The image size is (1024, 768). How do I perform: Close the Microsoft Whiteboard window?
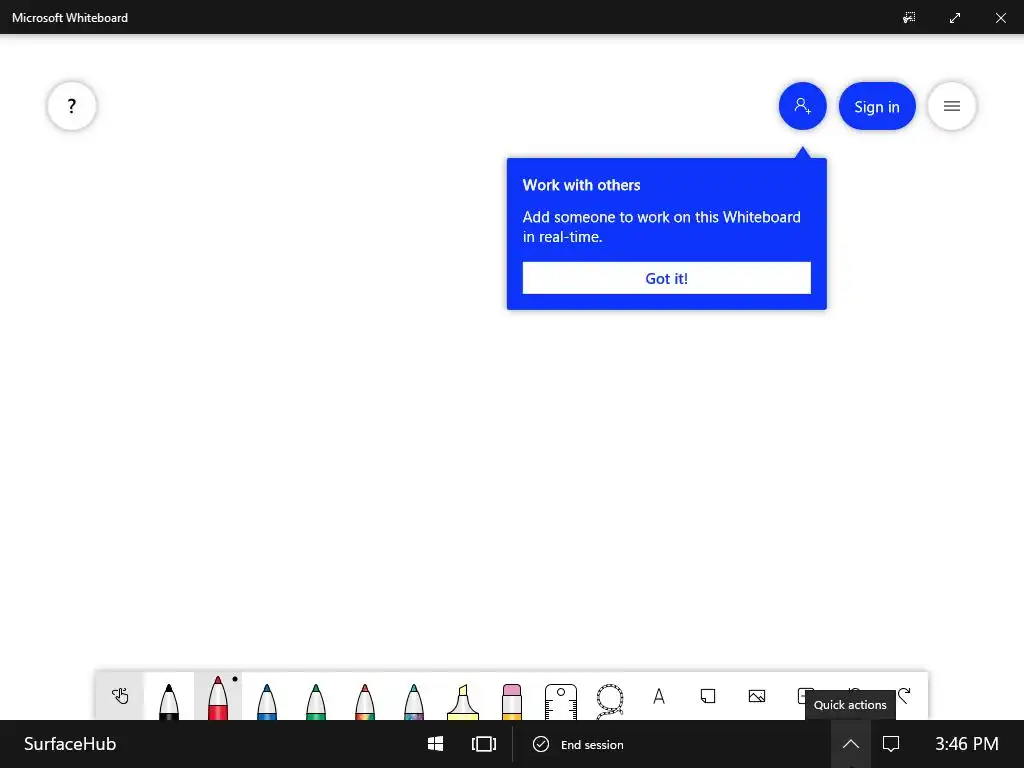1000,18
